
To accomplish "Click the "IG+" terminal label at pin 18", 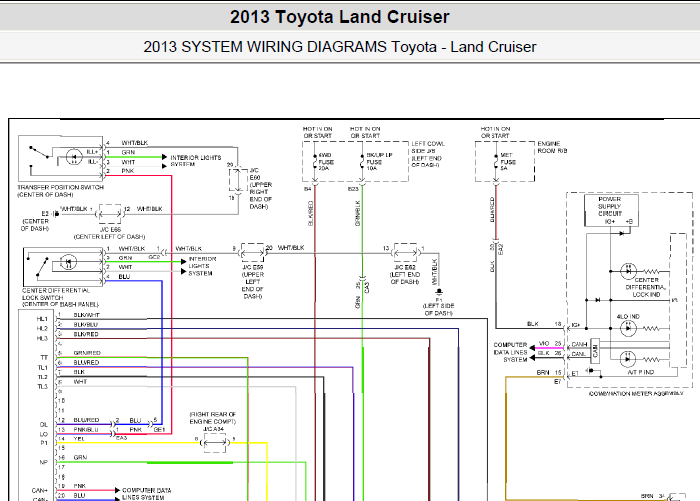I will tap(575, 326).
